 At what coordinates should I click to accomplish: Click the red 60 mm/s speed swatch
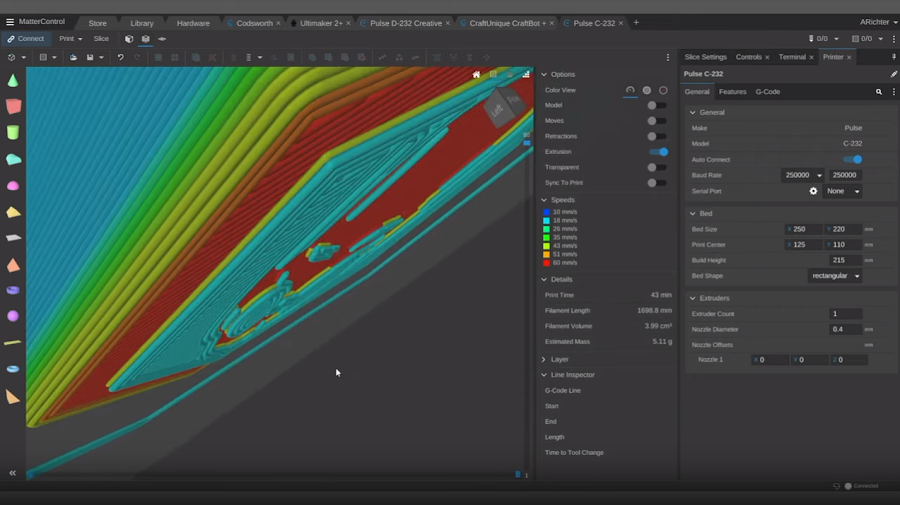click(546, 263)
